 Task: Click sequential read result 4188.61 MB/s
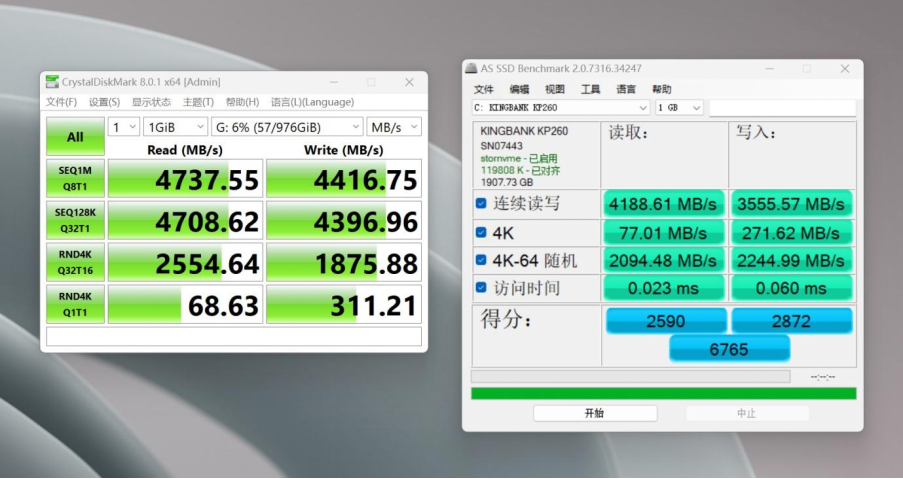click(x=663, y=204)
